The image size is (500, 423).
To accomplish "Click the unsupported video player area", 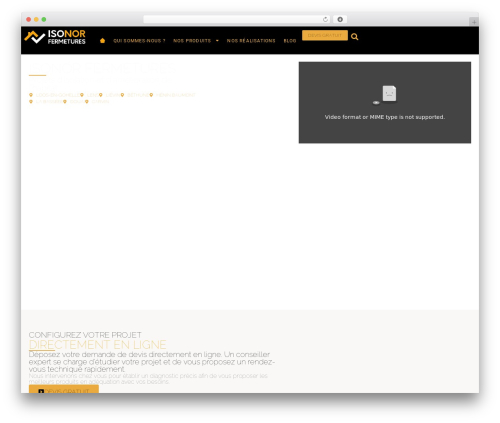I will tap(385, 102).
